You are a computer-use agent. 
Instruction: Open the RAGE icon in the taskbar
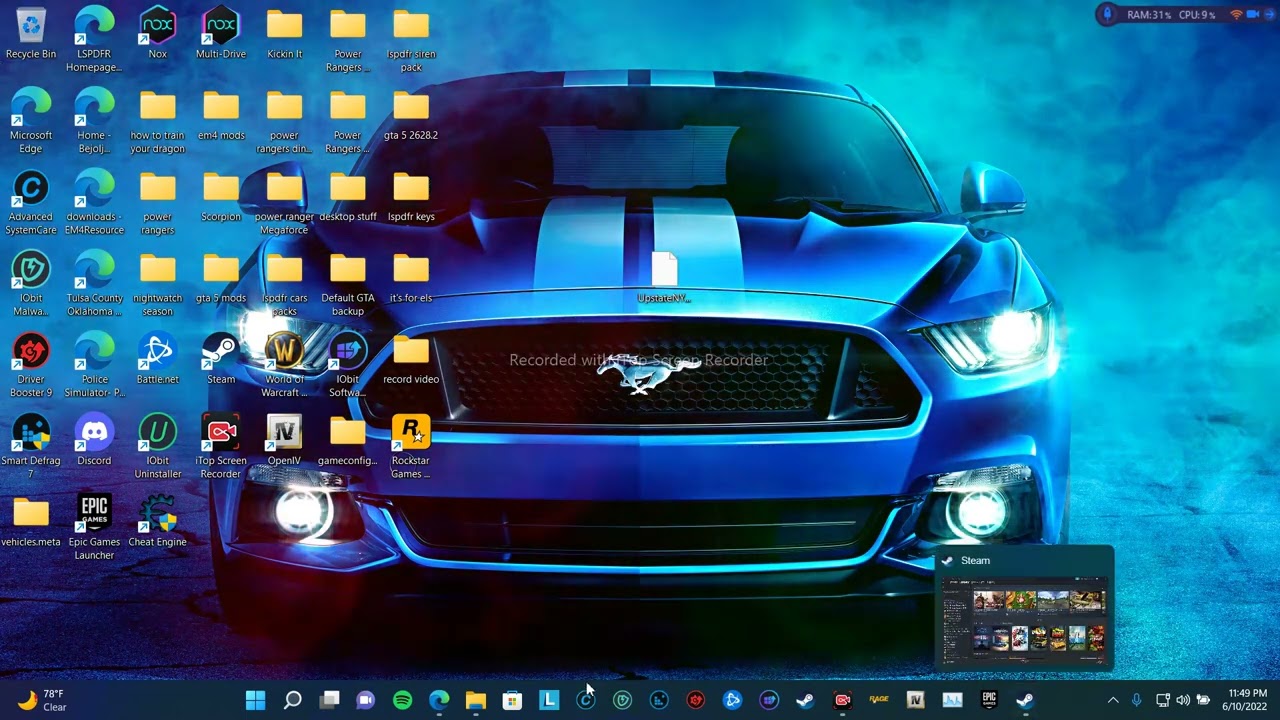879,700
